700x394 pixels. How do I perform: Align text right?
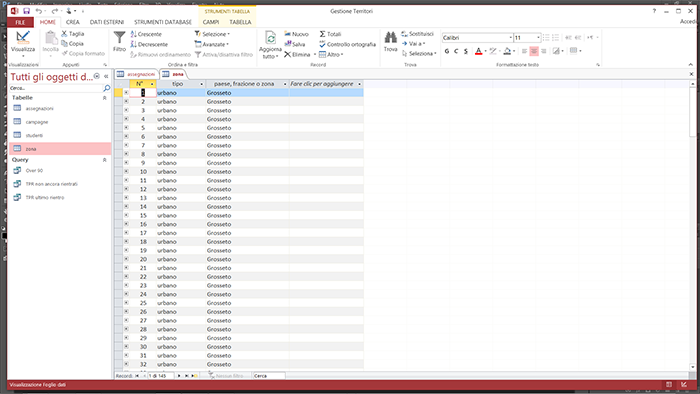coord(544,51)
